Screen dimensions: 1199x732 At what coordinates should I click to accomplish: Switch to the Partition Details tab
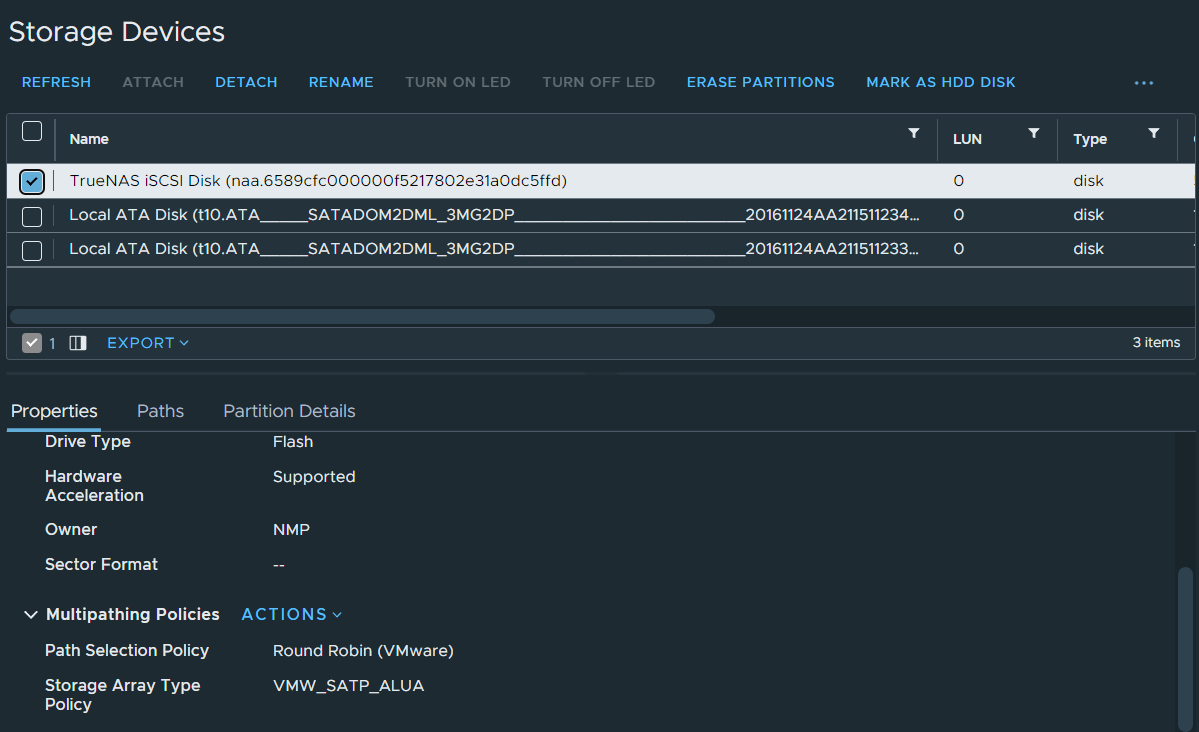point(289,411)
